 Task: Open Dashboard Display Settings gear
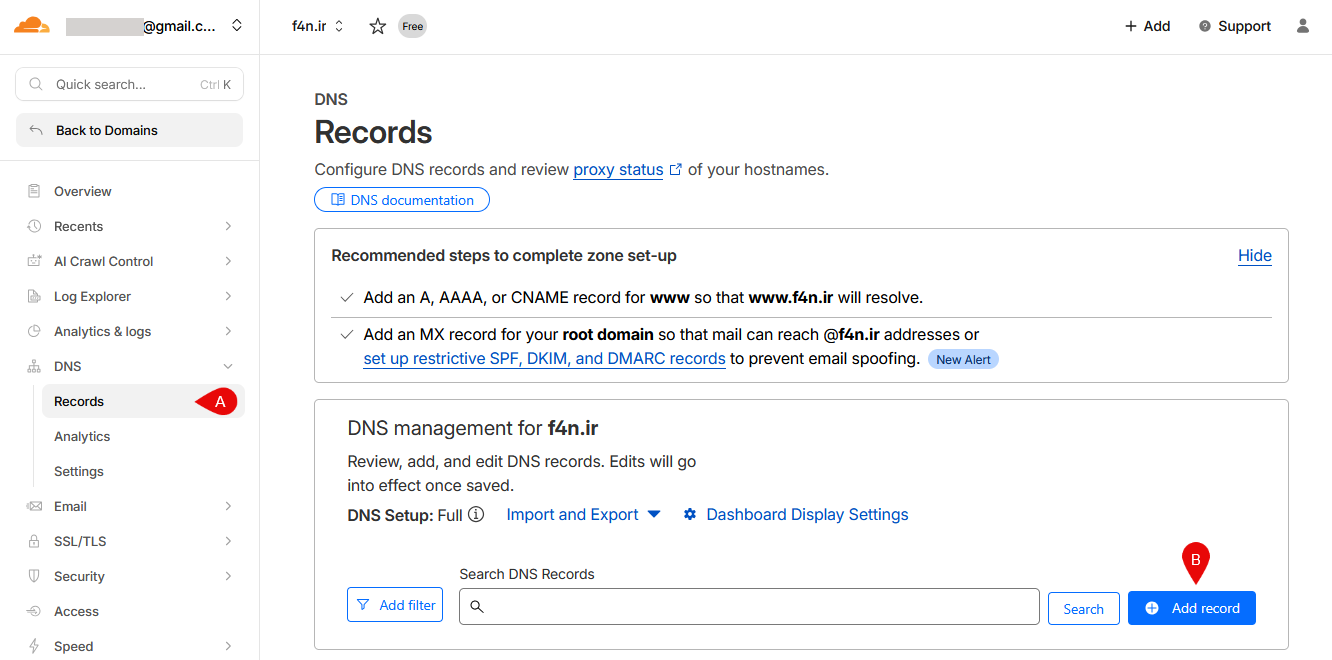[x=690, y=515]
